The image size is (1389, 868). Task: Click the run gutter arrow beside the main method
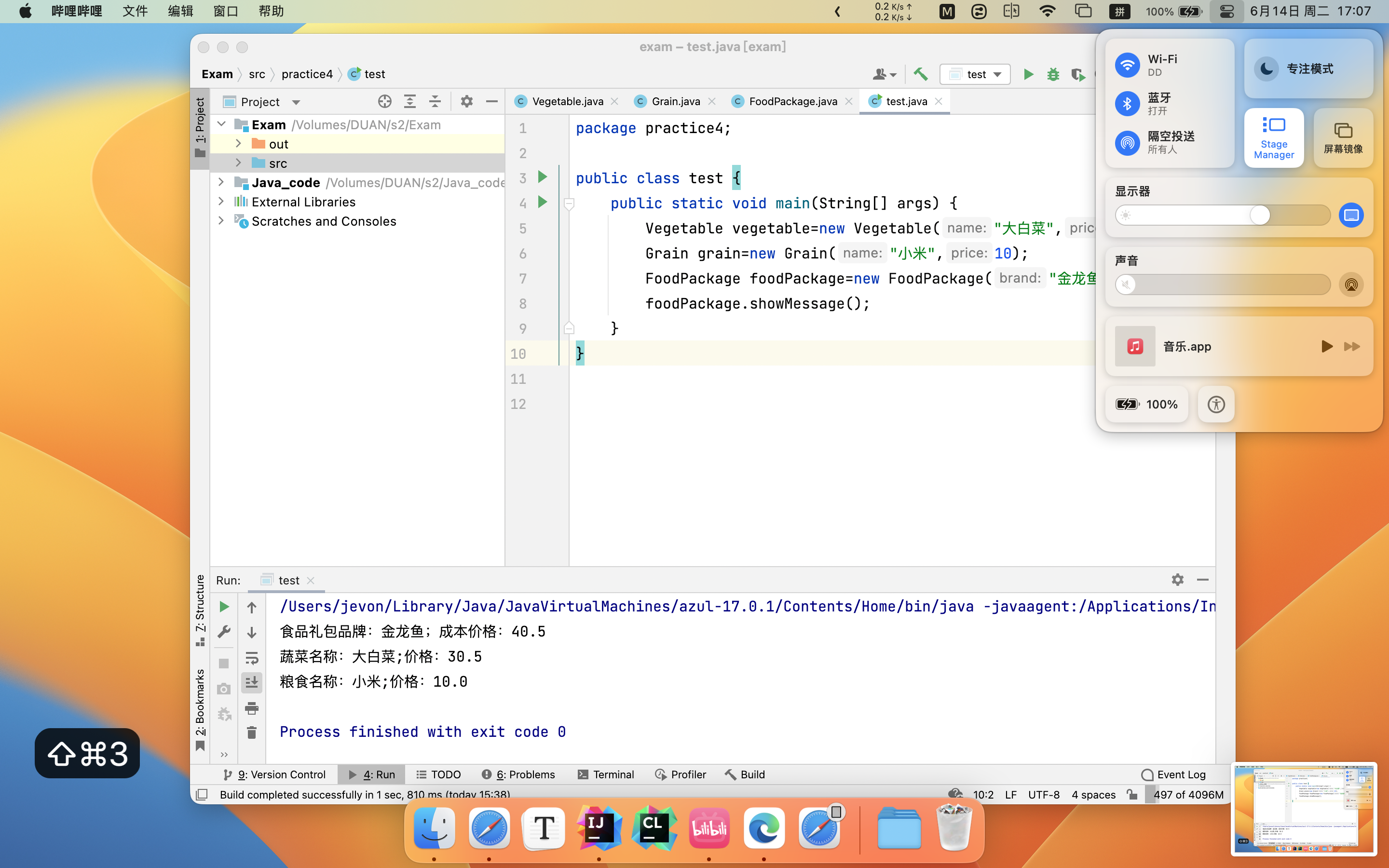pyautogui.click(x=543, y=202)
